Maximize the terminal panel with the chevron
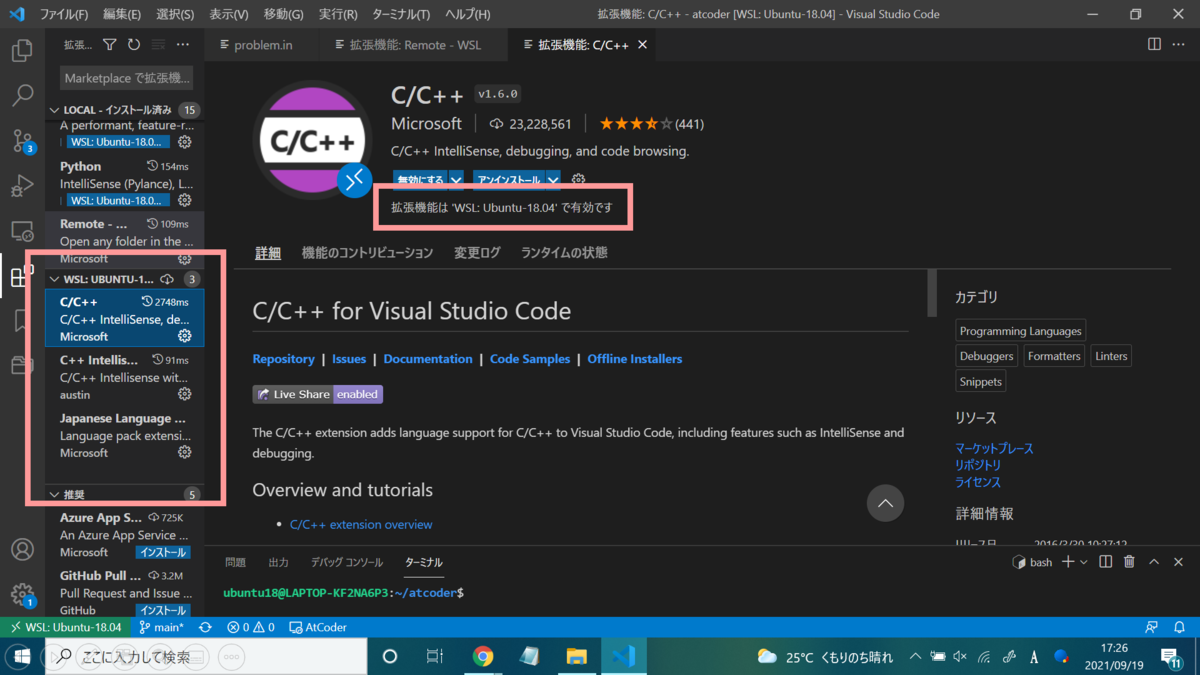Image resolution: width=1200 pixels, height=675 pixels. 1153,561
